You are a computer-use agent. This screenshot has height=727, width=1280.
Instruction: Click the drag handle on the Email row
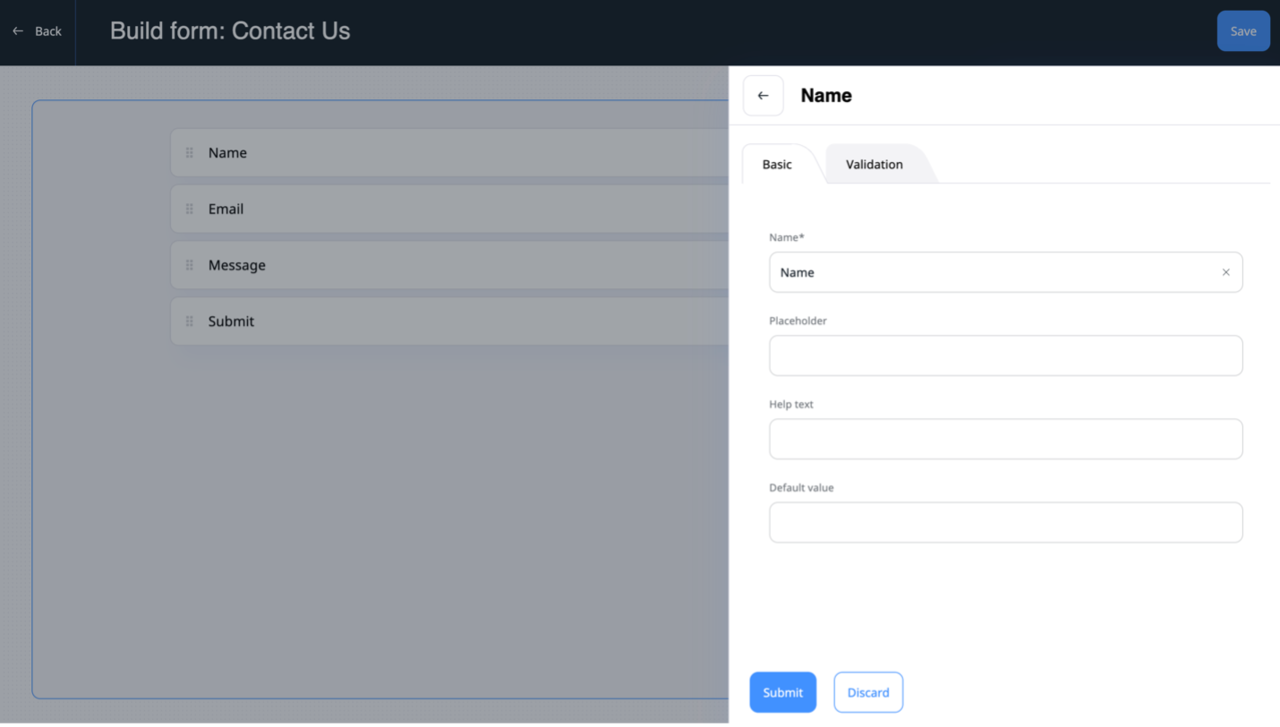190,209
